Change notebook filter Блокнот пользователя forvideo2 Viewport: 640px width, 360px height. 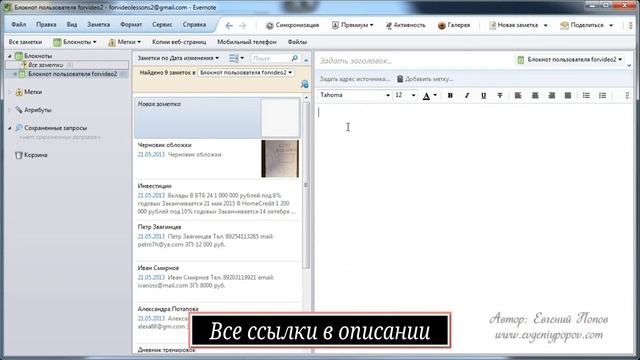pyautogui.click(x=246, y=73)
